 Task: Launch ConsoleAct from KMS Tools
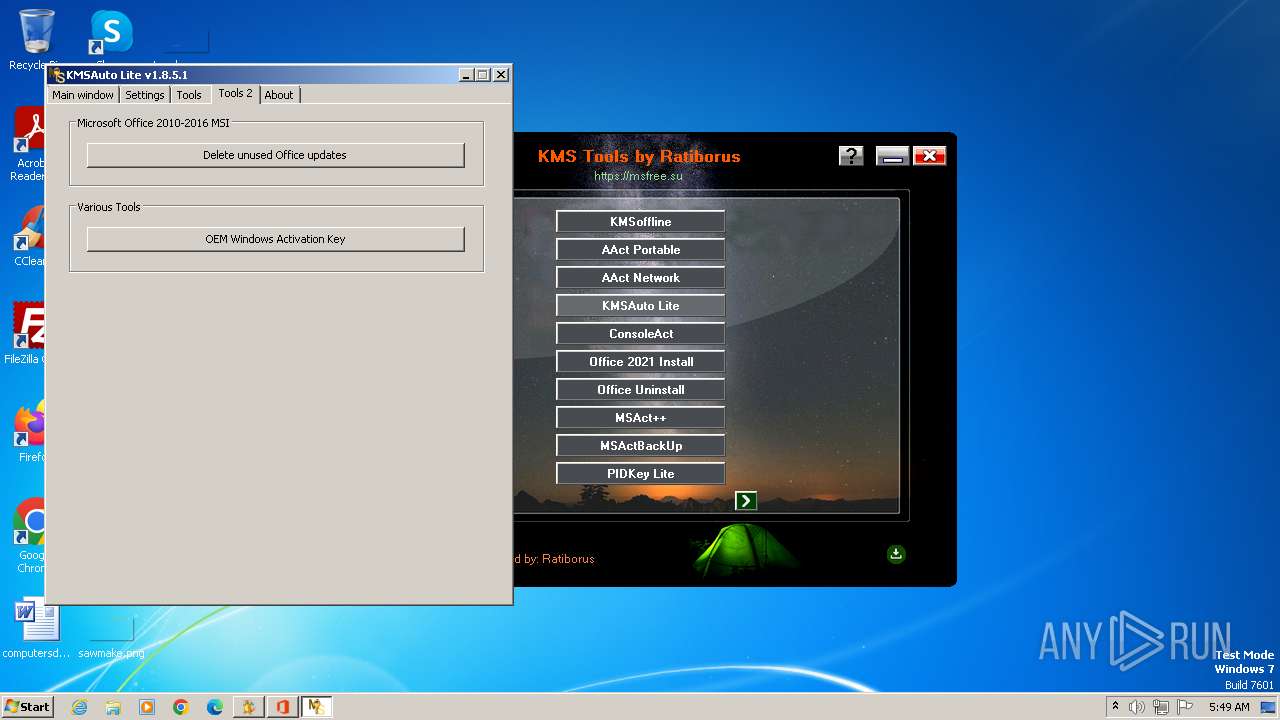(x=640, y=334)
